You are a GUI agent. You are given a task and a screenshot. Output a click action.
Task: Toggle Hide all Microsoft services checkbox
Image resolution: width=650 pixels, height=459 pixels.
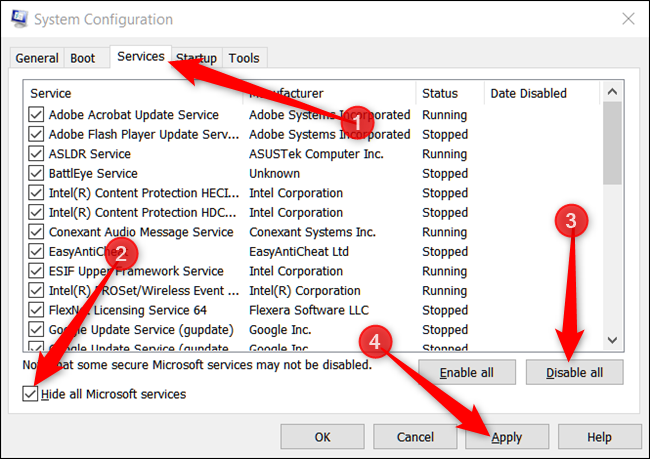coord(30,393)
